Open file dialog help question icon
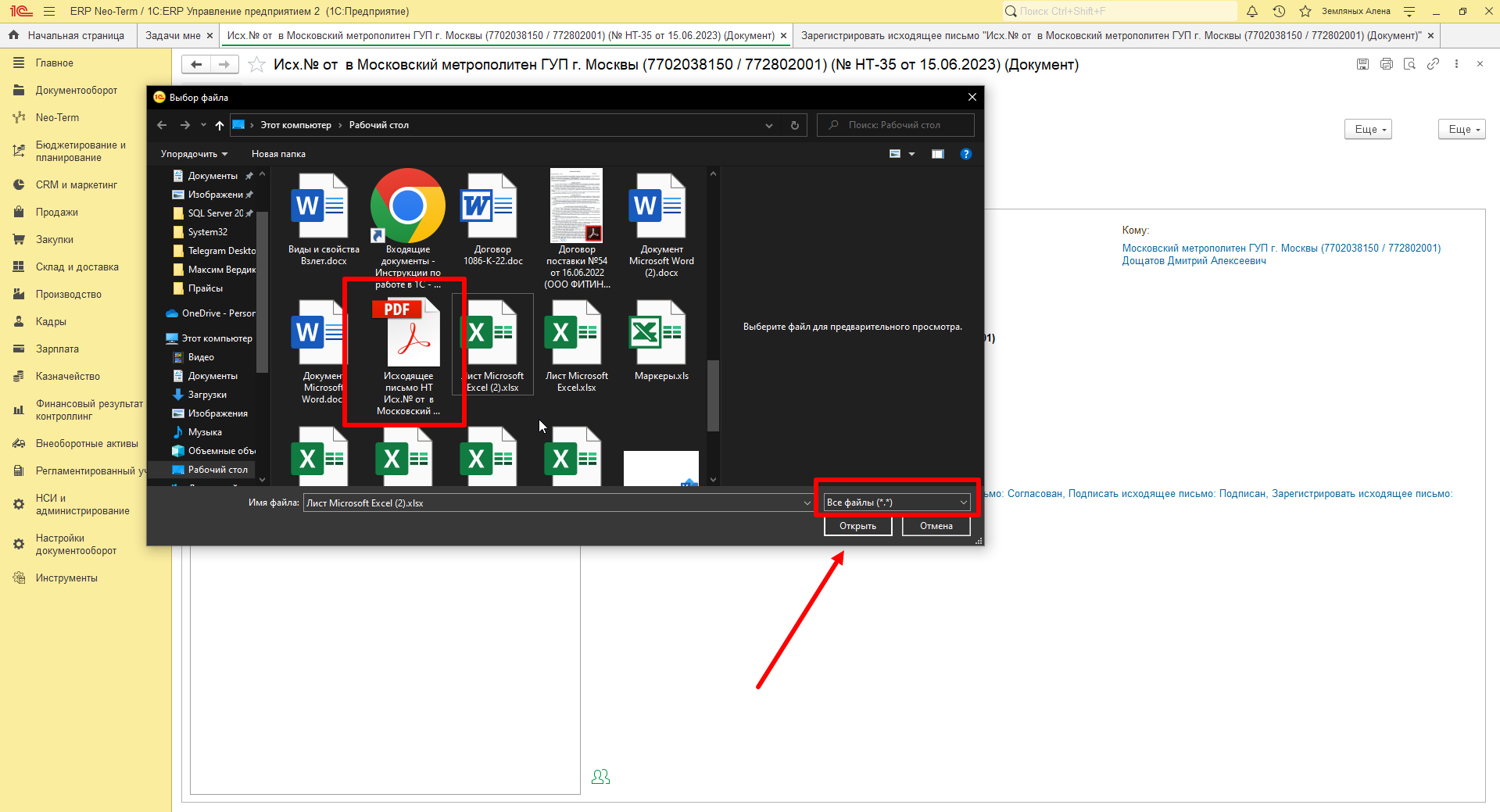The height and width of the screenshot is (812, 1500). (966, 154)
